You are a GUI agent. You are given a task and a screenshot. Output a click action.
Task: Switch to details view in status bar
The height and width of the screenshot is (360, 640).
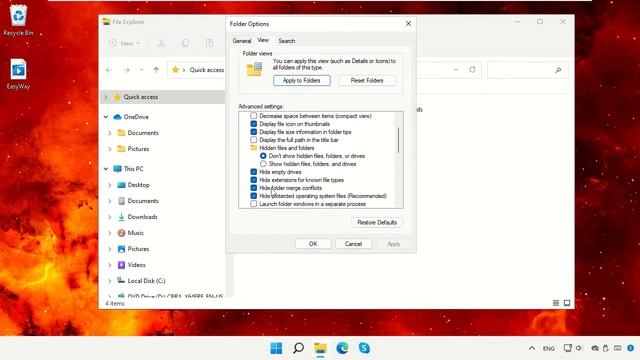point(556,303)
